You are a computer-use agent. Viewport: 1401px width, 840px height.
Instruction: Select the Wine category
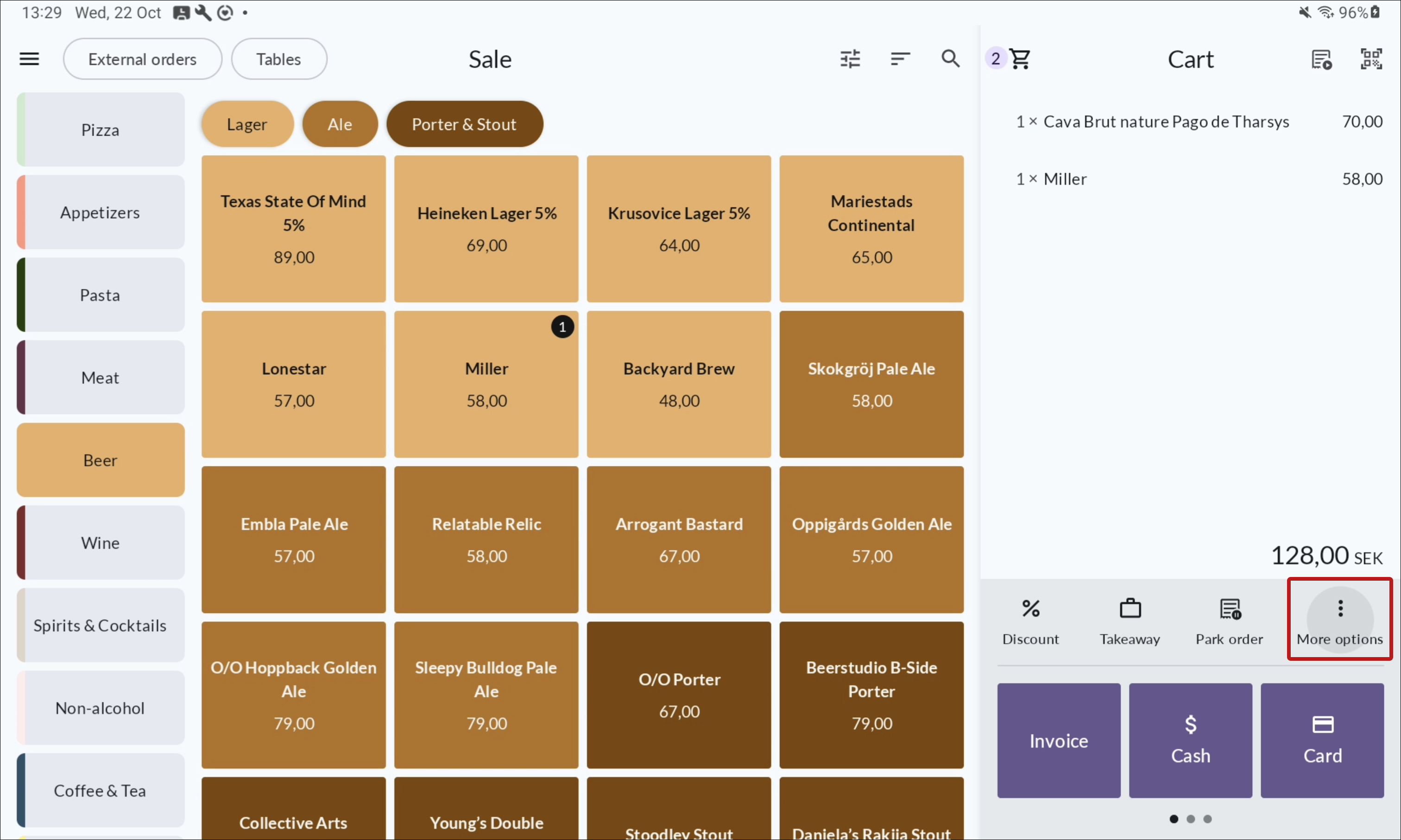[100, 542]
